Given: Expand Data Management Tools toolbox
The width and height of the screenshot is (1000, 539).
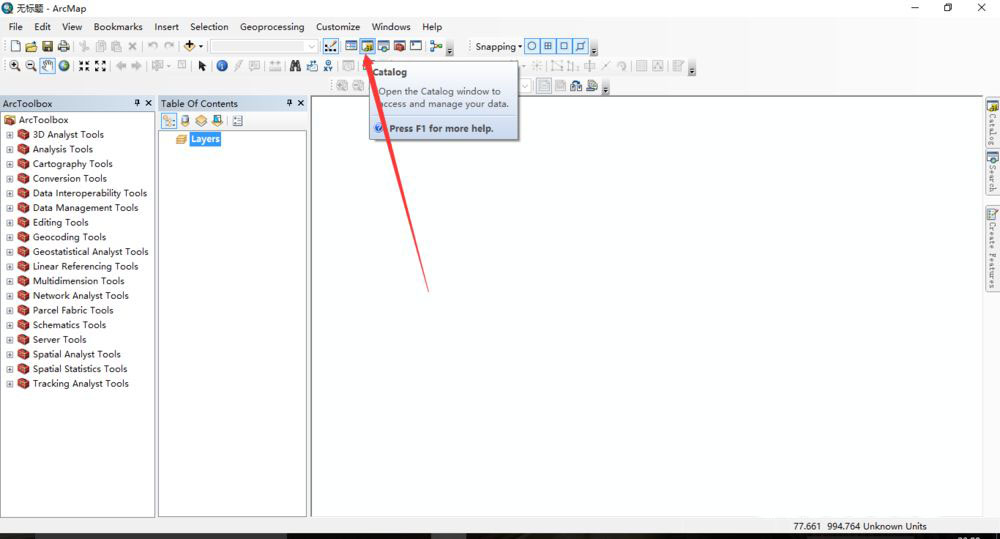Looking at the screenshot, I should click(10, 208).
